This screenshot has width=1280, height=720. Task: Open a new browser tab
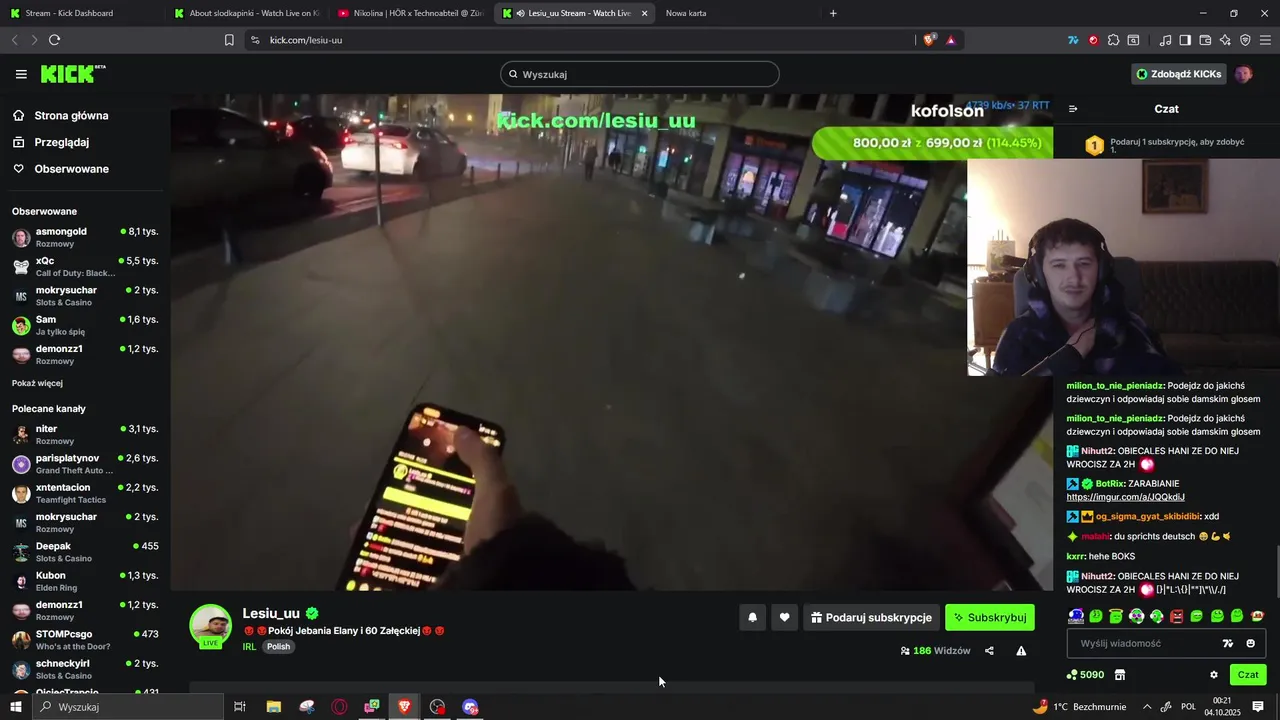click(833, 13)
